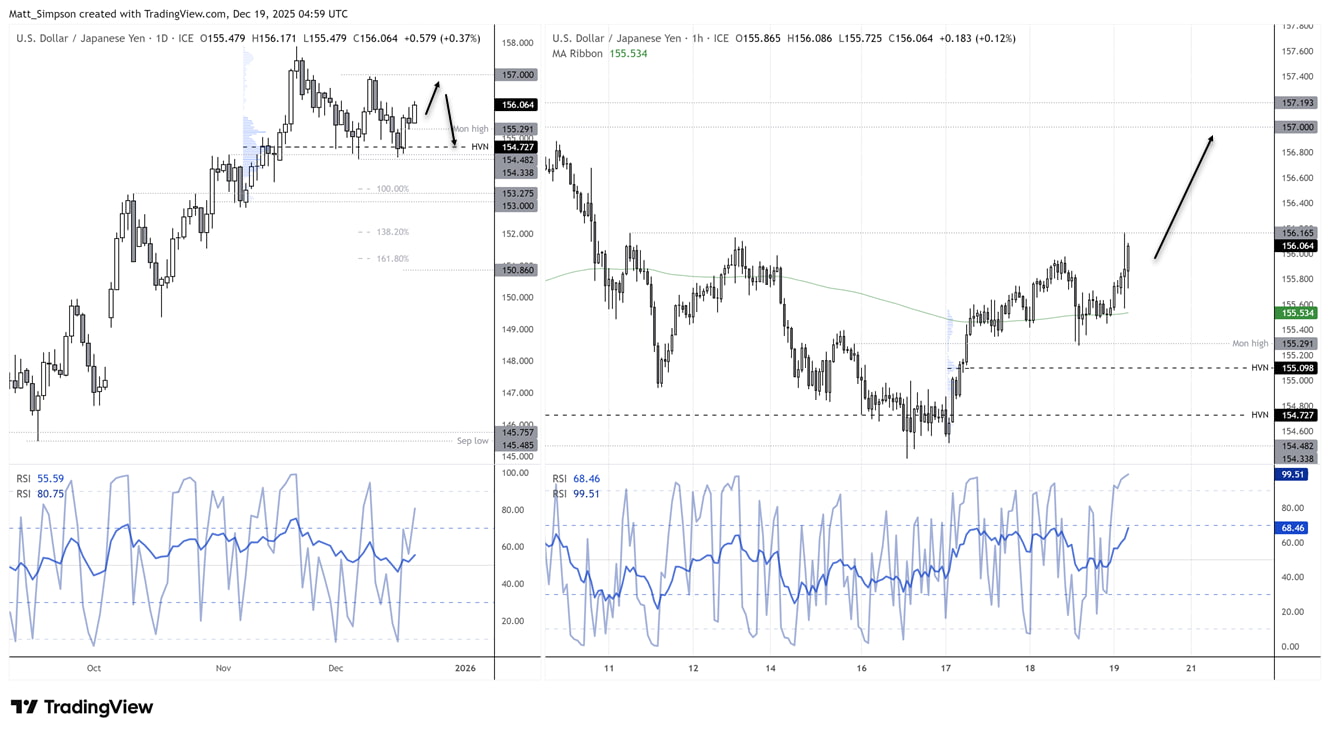Click the TradingView logo at bottom left
Screen dimensions: 1330x734
click(x=82, y=707)
